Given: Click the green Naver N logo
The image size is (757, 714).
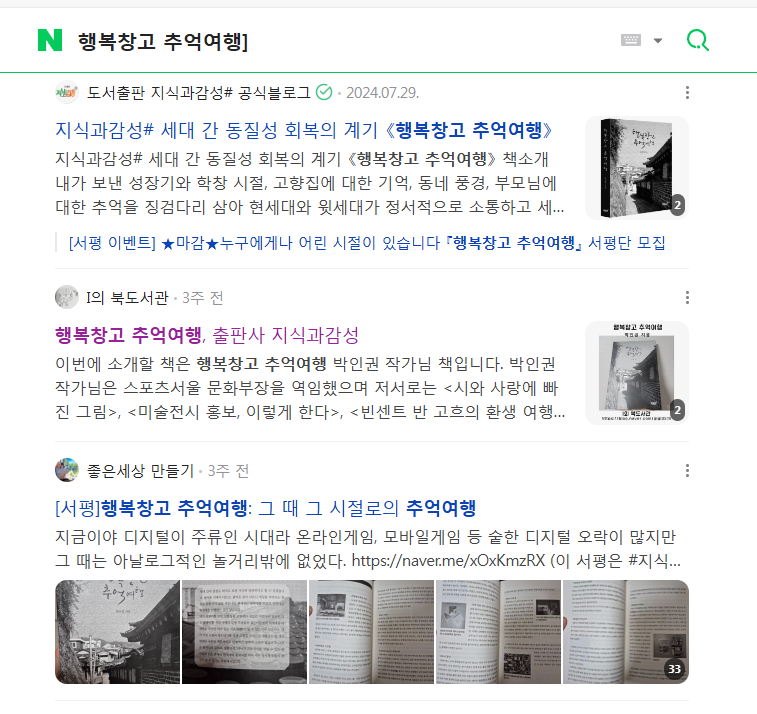Looking at the screenshot, I should coord(50,40).
